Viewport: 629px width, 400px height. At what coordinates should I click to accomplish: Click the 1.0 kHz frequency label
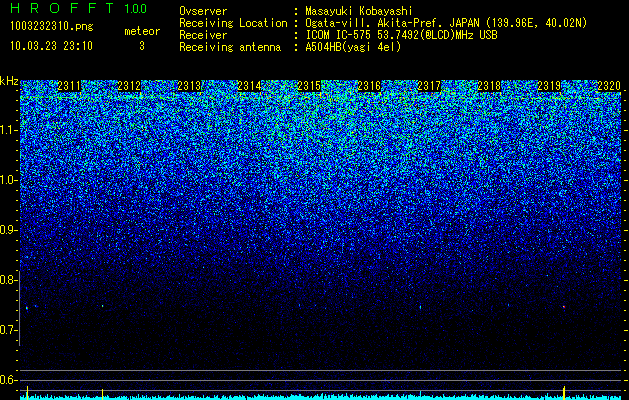coord(9,180)
